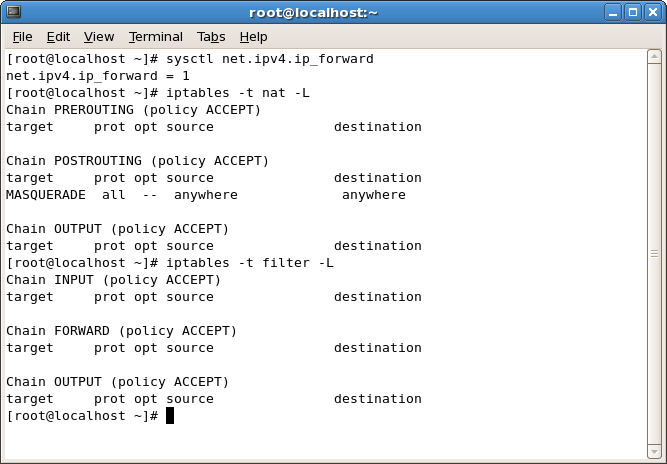The width and height of the screenshot is (667, 464).
Task: Open the Terminal menu
Action: (x=156, y=37)
